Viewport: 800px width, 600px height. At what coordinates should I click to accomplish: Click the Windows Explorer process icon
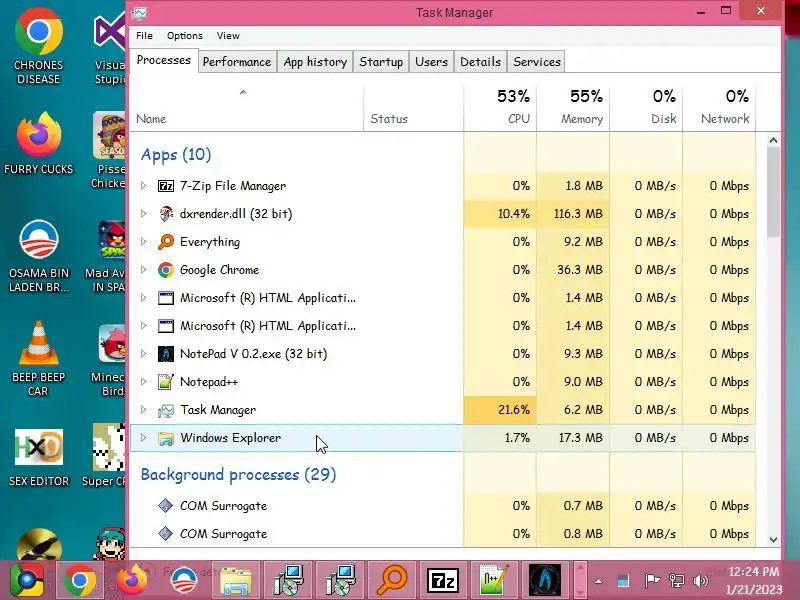click(166, 438)
